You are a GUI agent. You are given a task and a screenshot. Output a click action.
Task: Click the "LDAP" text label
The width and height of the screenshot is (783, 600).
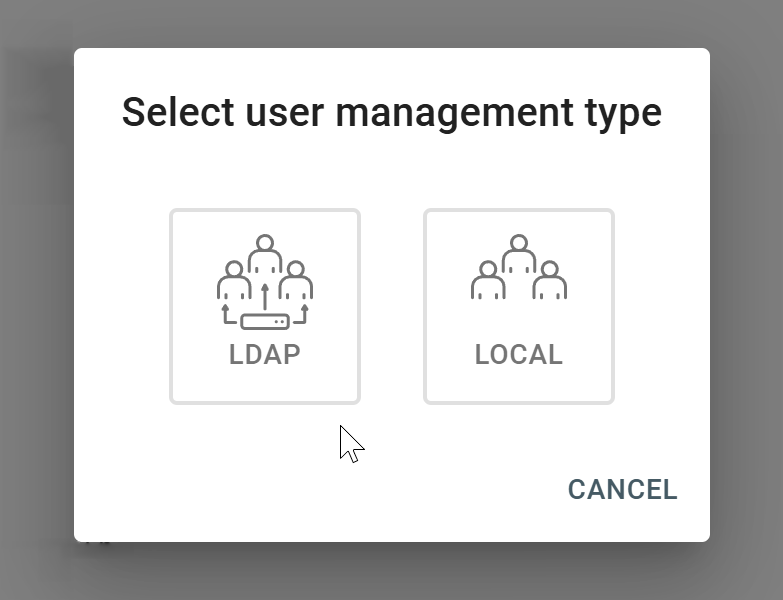click(265, 355)
